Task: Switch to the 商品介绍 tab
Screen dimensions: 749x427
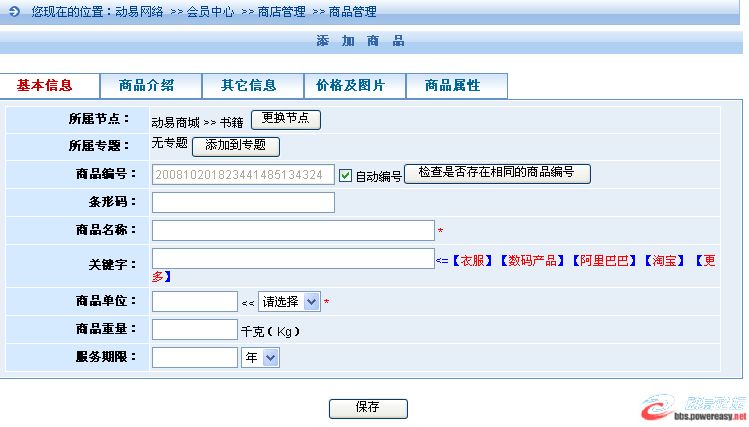Action: 146,86
